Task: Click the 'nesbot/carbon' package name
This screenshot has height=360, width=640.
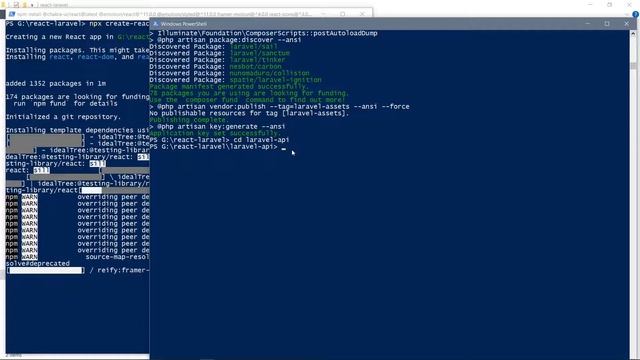Action: [x=256, y=67]
